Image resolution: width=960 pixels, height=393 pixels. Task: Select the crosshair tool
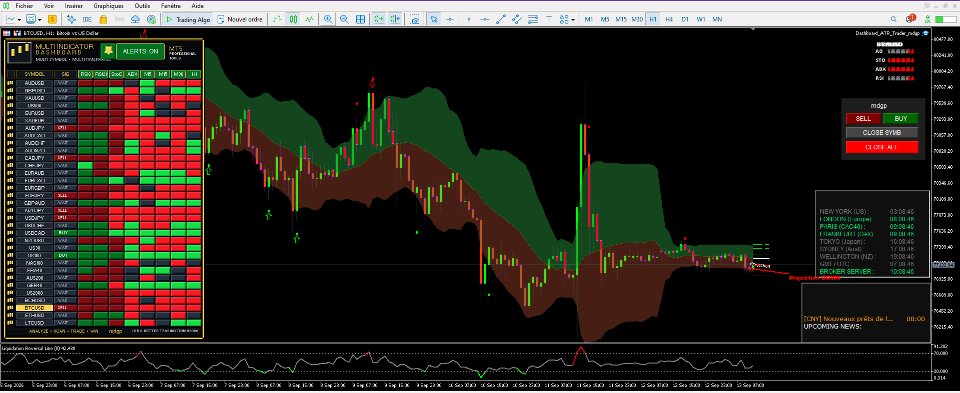tap(450, 20)
